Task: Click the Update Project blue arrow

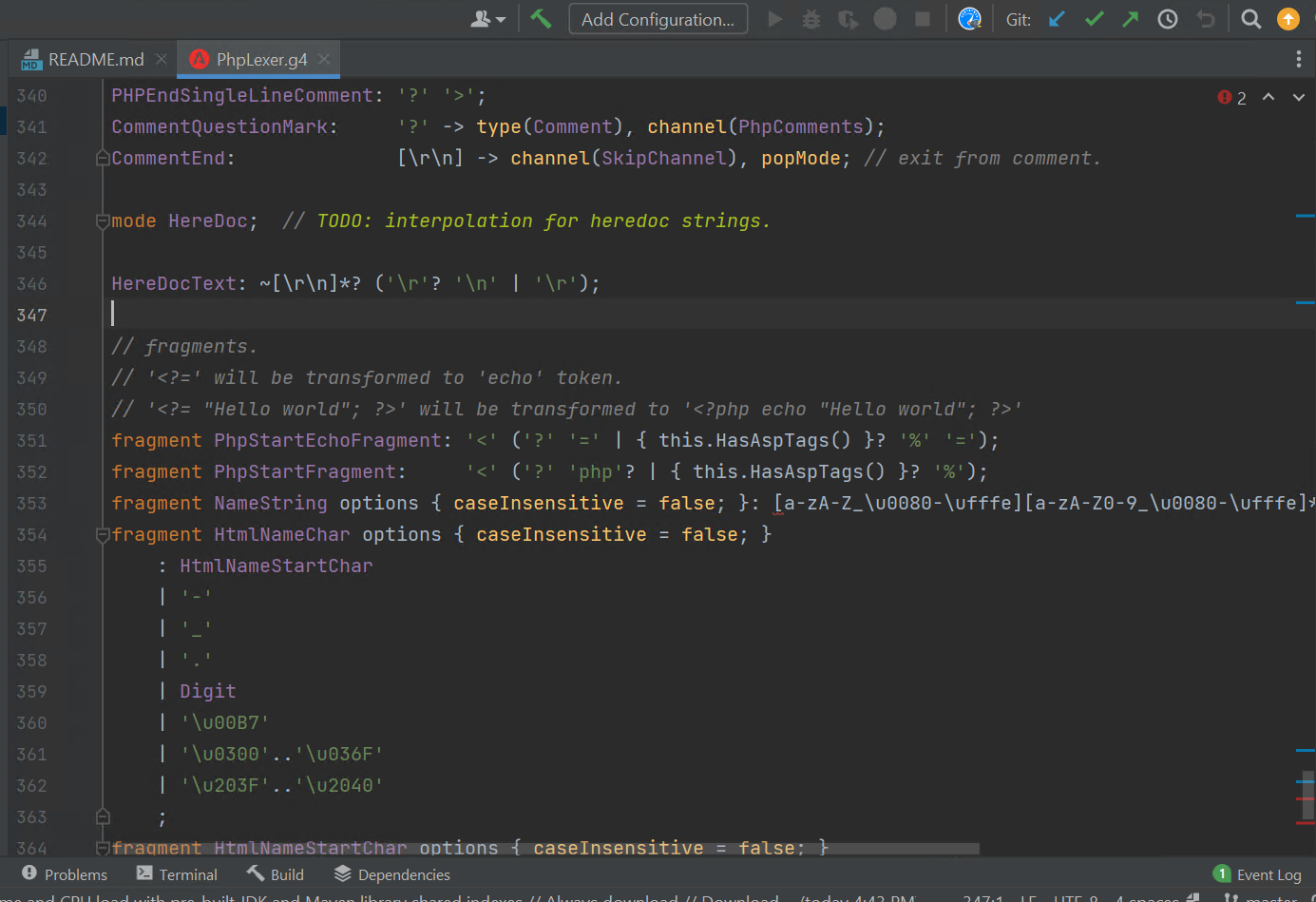Action: pos(1057,18)
